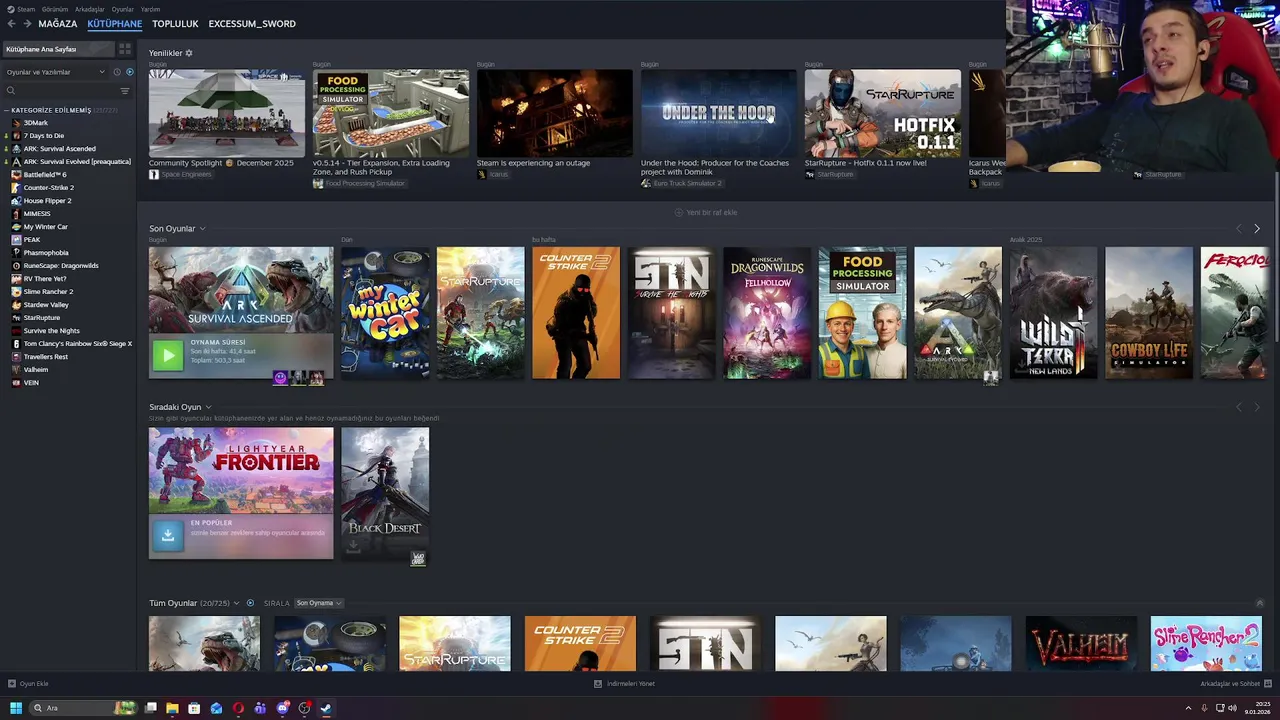Show hidden tray icons chevron
Image resolution: width=1280 pixels, height=720 pixels.
1189,708
